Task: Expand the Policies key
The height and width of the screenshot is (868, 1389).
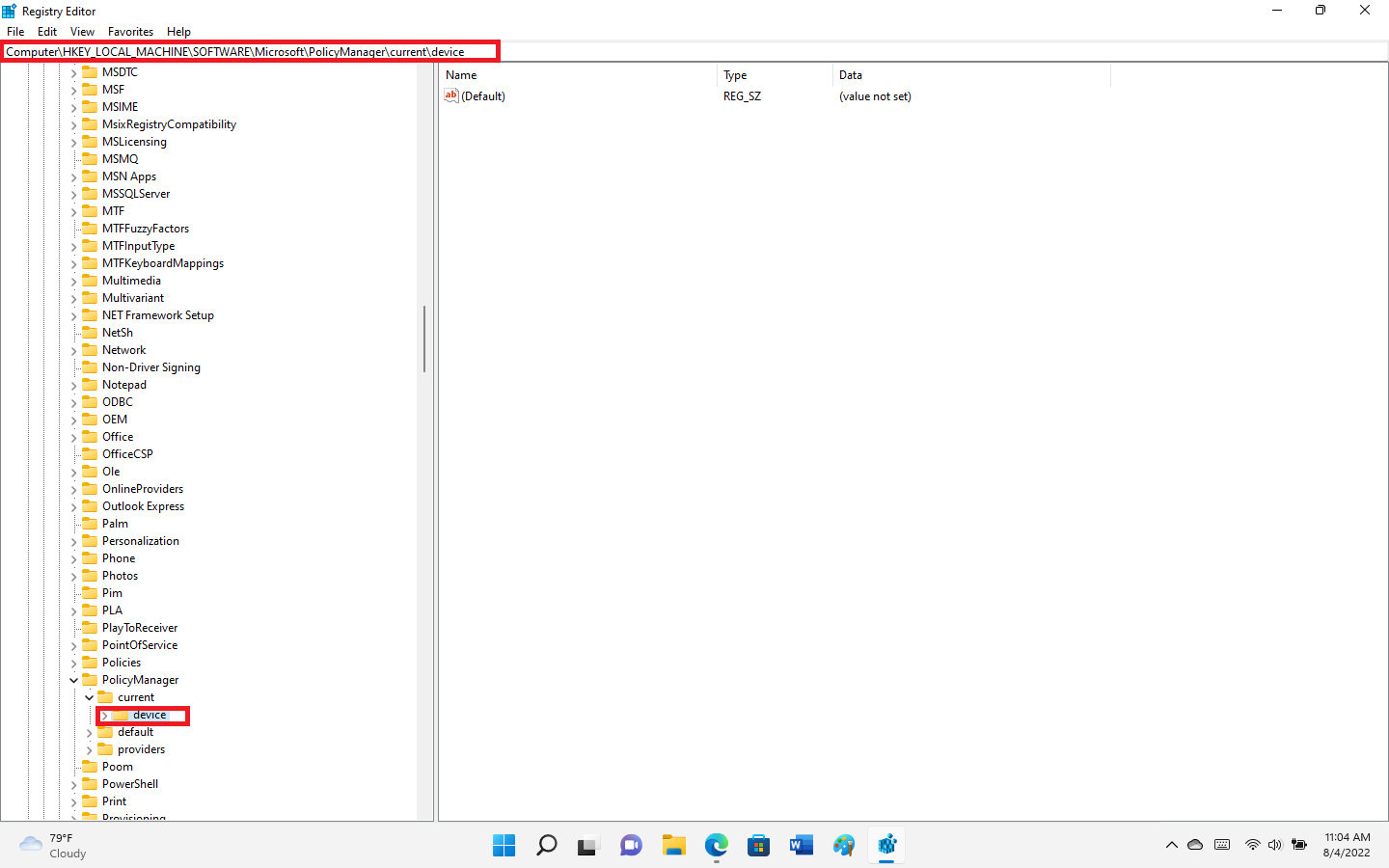Action: (x=73, y=663)
